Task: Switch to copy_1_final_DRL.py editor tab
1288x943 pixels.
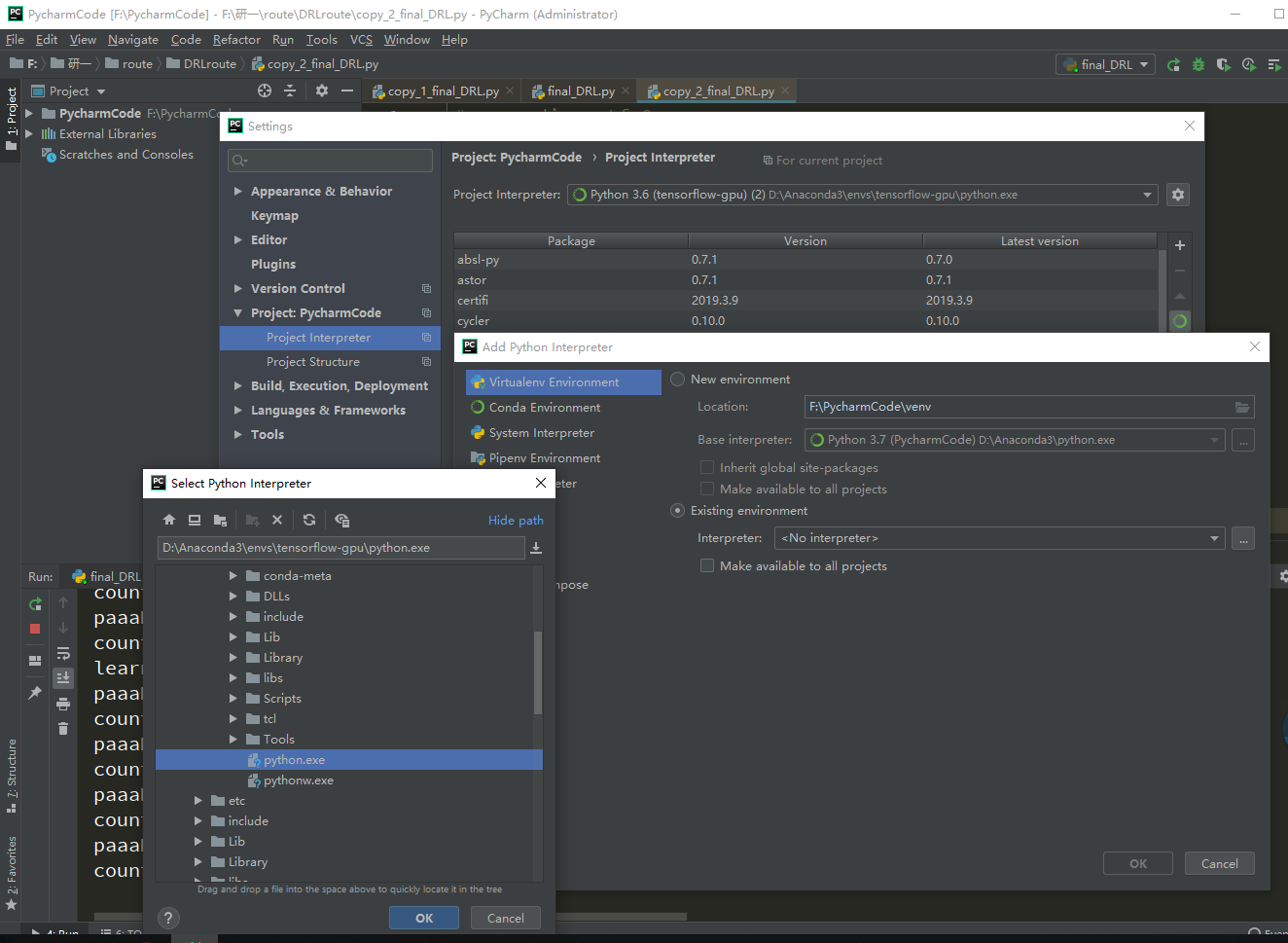Action: pos(443,91)
